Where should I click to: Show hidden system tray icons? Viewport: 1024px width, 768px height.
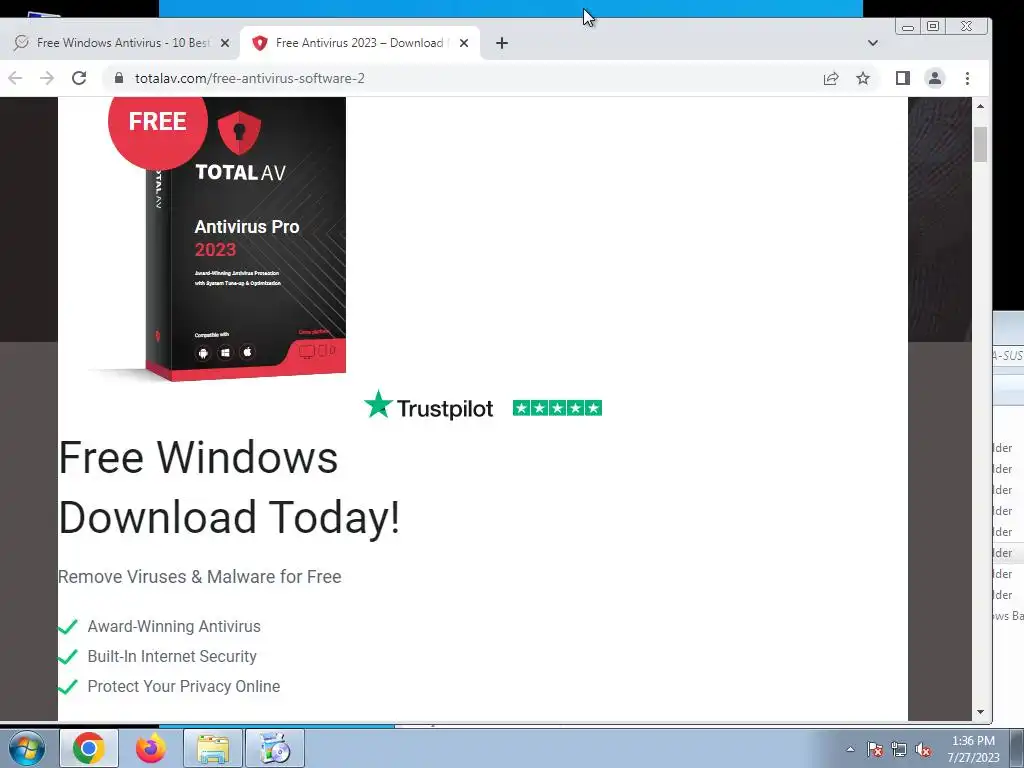850,749
